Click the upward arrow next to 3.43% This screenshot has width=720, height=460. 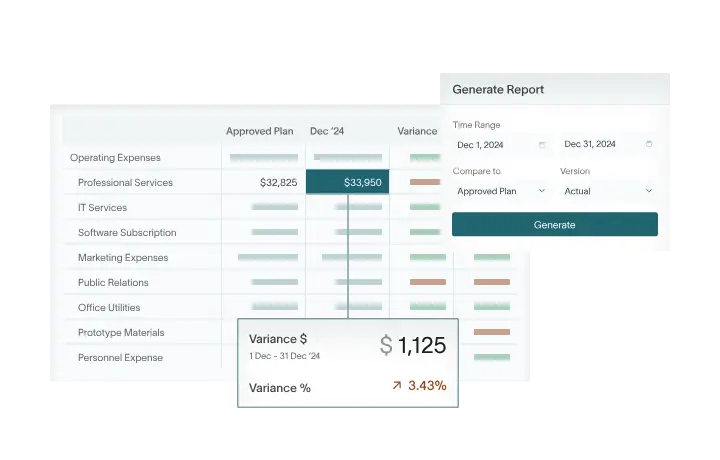(397, 386)
